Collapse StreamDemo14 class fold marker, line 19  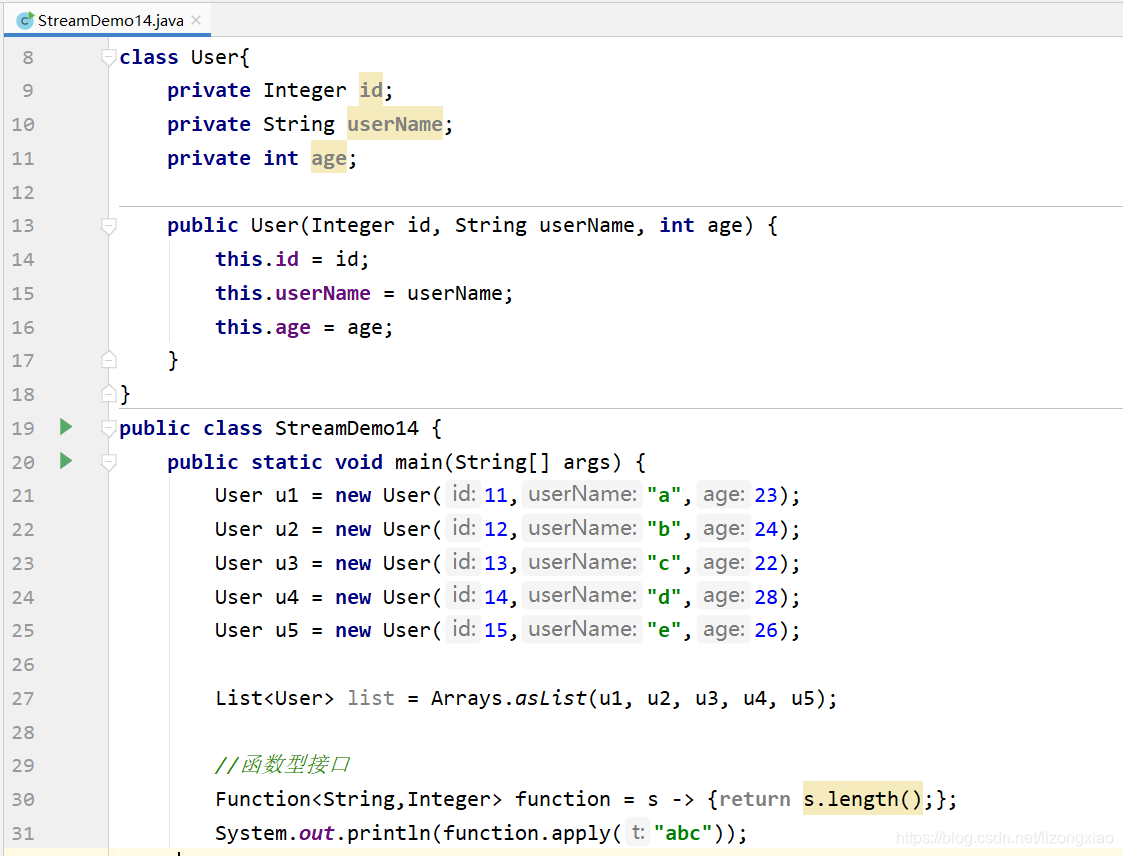pos(109,428)
